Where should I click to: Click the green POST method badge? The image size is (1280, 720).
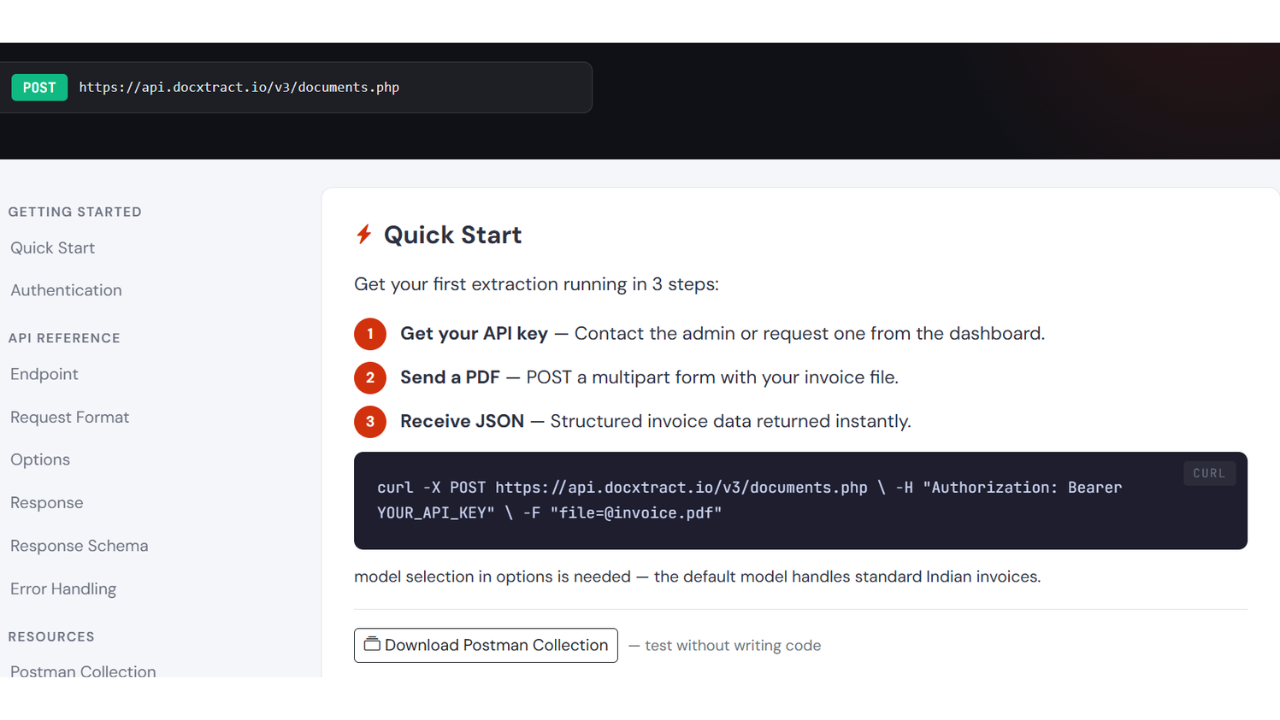(x=39, y=87)
